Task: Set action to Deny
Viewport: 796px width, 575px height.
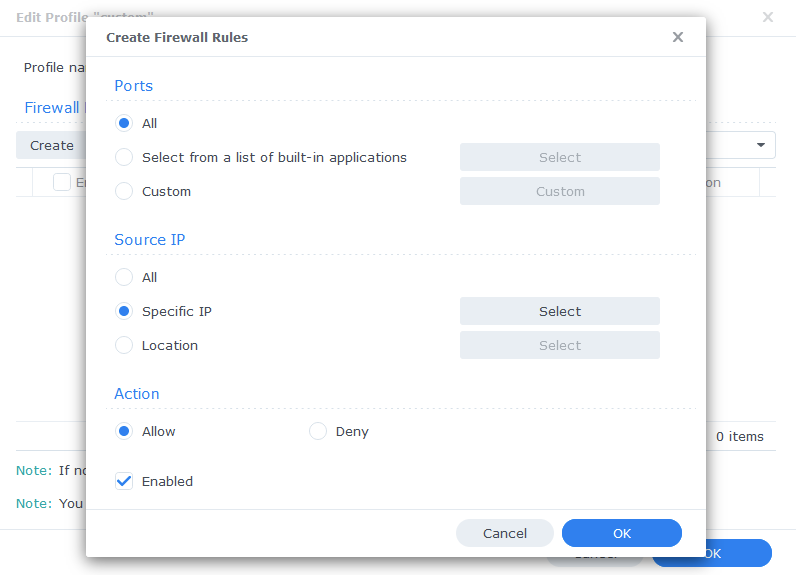Action: [318, 431]
